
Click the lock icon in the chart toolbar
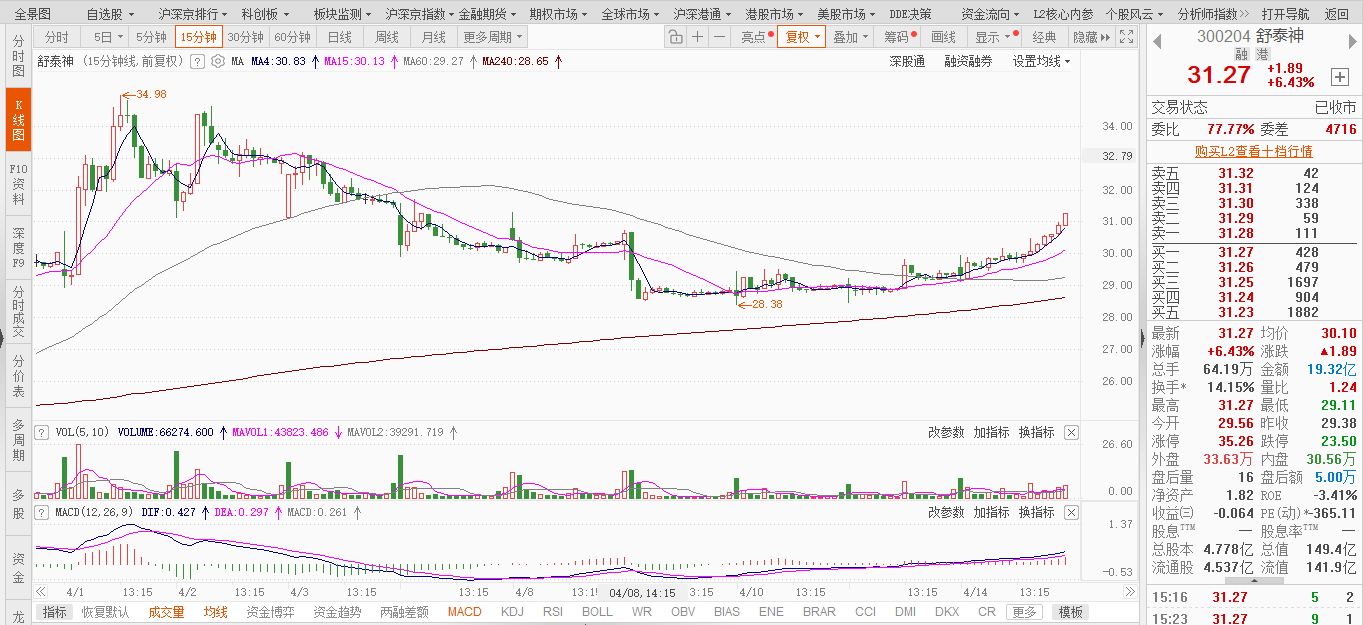675,37
